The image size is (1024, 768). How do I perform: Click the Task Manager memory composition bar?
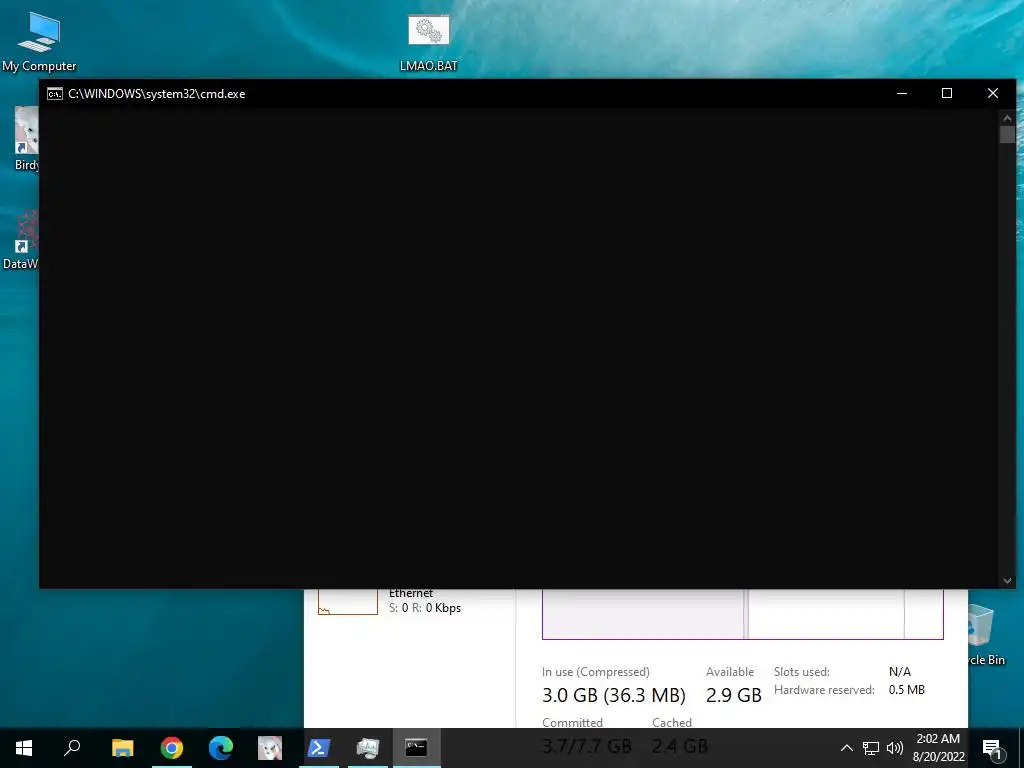click(743, 613)
